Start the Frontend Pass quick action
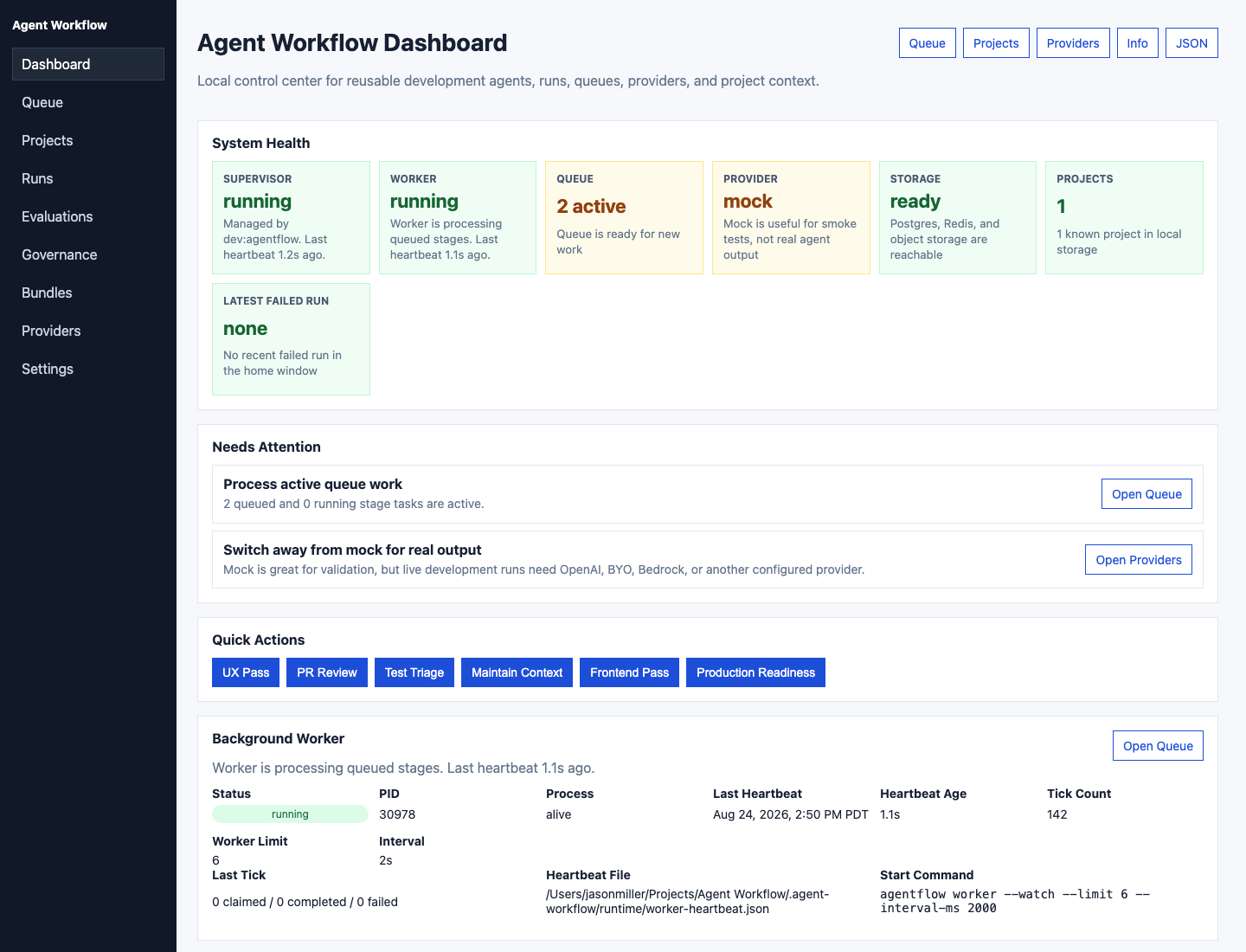The height and width of the screenshot is (952, 1246). [630, 672]
